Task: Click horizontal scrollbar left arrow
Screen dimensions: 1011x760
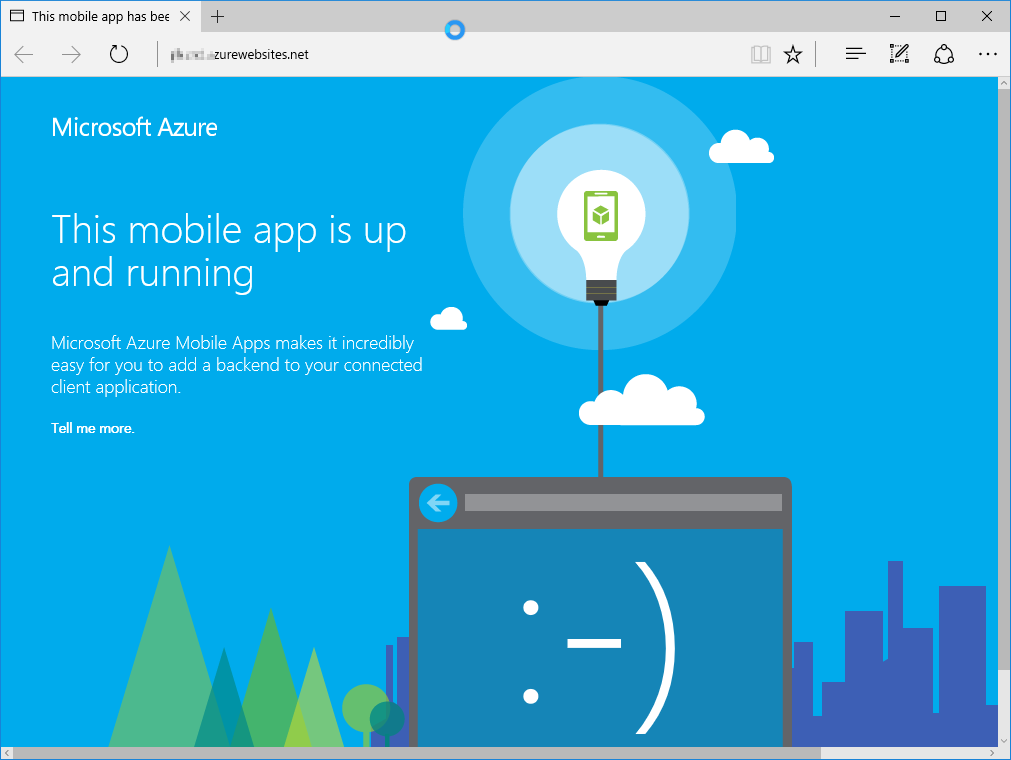Action: (6, 753)
